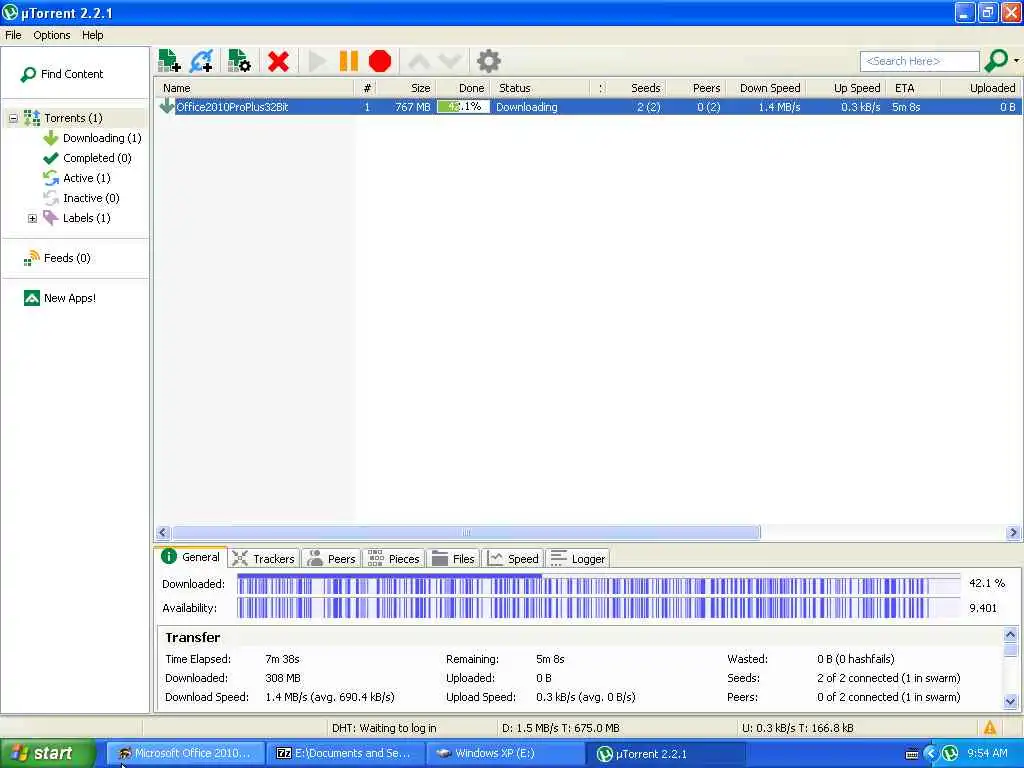The width and height of the screenshot is (1024, 768).
Task: Click the 42.1% progress bar in Done column
Action: [x=463, y=107]
